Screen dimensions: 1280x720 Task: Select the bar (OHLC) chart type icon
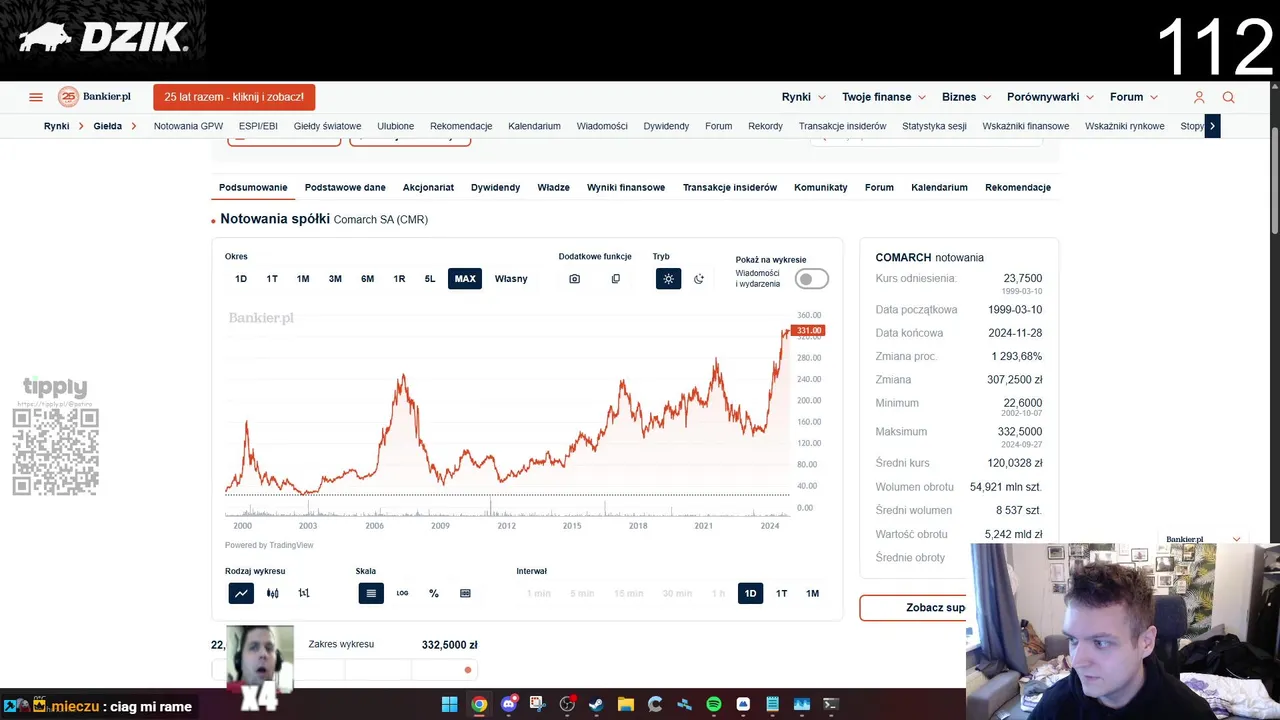tap(304, 593)
